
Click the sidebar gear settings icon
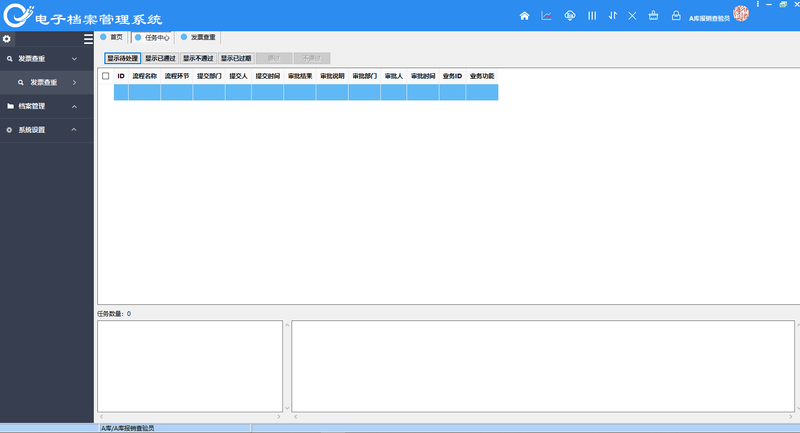7,39
